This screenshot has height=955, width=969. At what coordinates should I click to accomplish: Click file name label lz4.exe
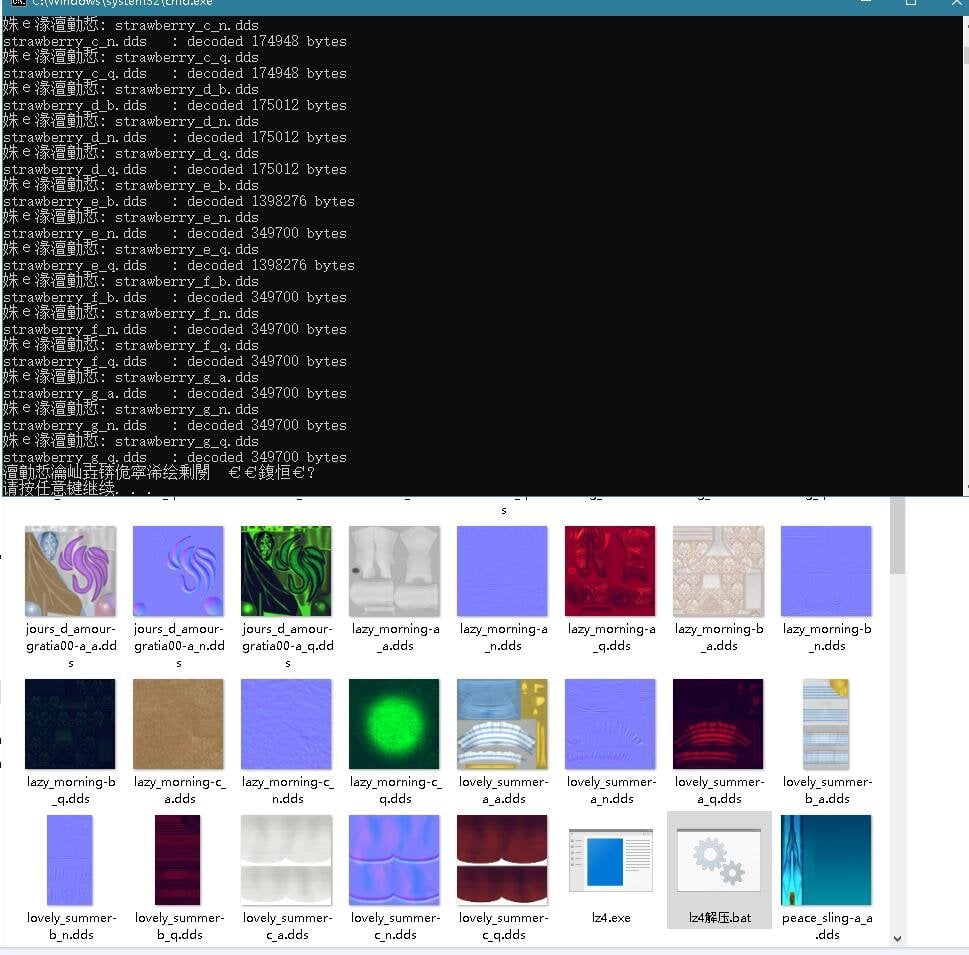click(611, 918)
